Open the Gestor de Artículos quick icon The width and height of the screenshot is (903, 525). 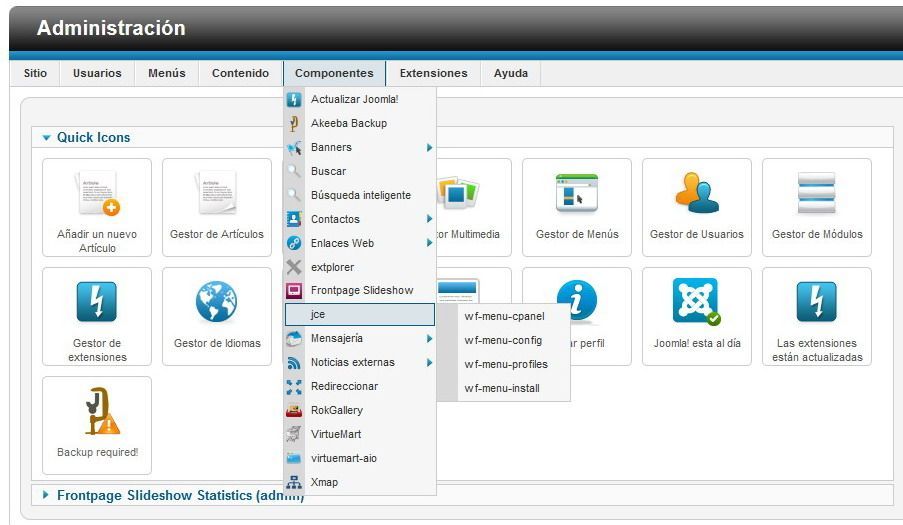(x=217, y=207)
